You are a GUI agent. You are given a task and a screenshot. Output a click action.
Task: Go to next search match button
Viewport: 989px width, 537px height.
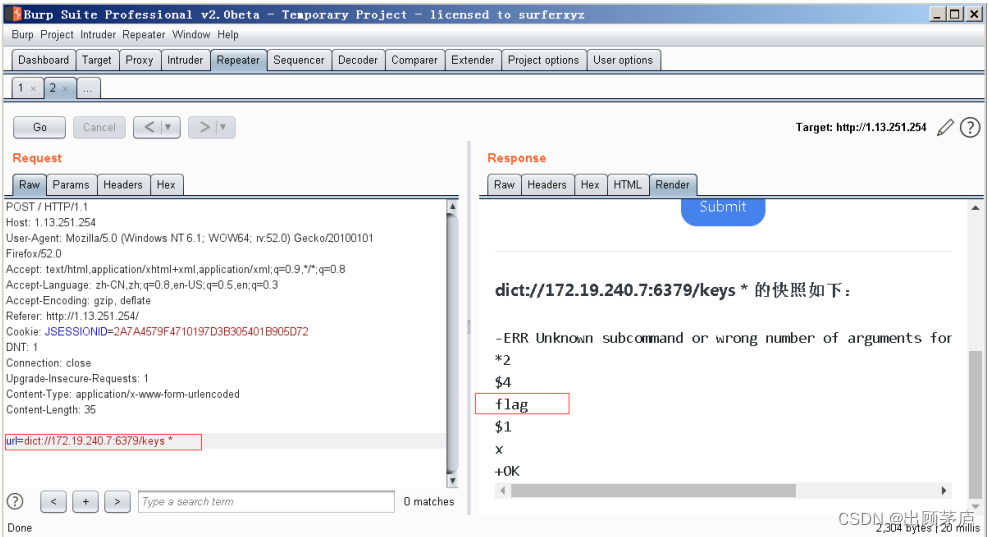117,502
